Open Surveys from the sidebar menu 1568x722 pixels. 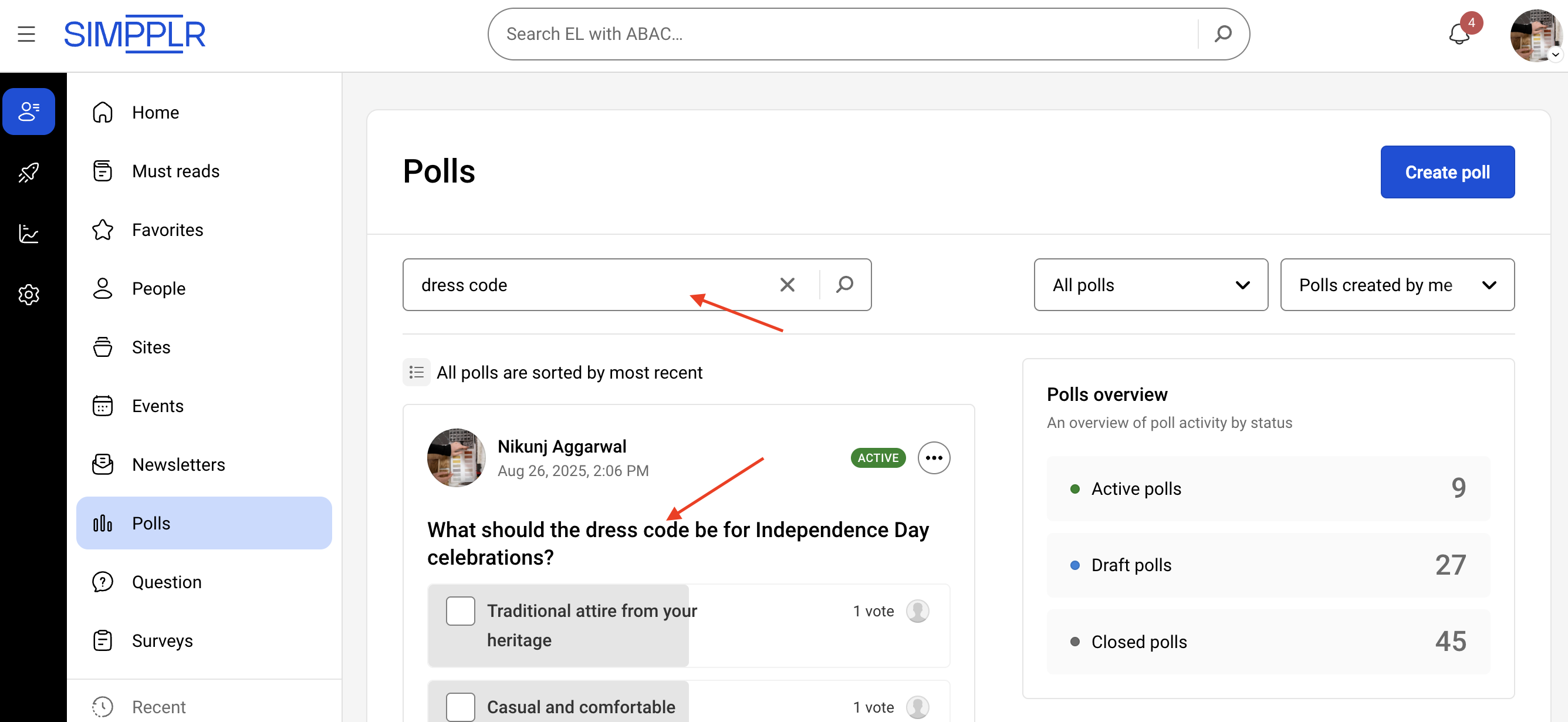click(162, 640)
